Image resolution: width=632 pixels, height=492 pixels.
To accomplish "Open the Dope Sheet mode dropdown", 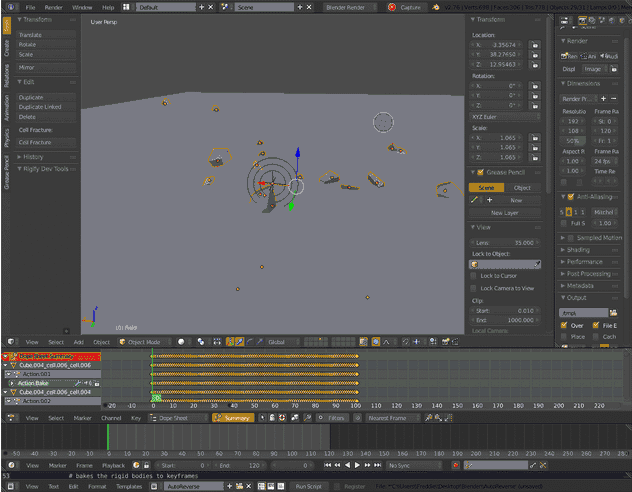I will click(x=178, y=418).
